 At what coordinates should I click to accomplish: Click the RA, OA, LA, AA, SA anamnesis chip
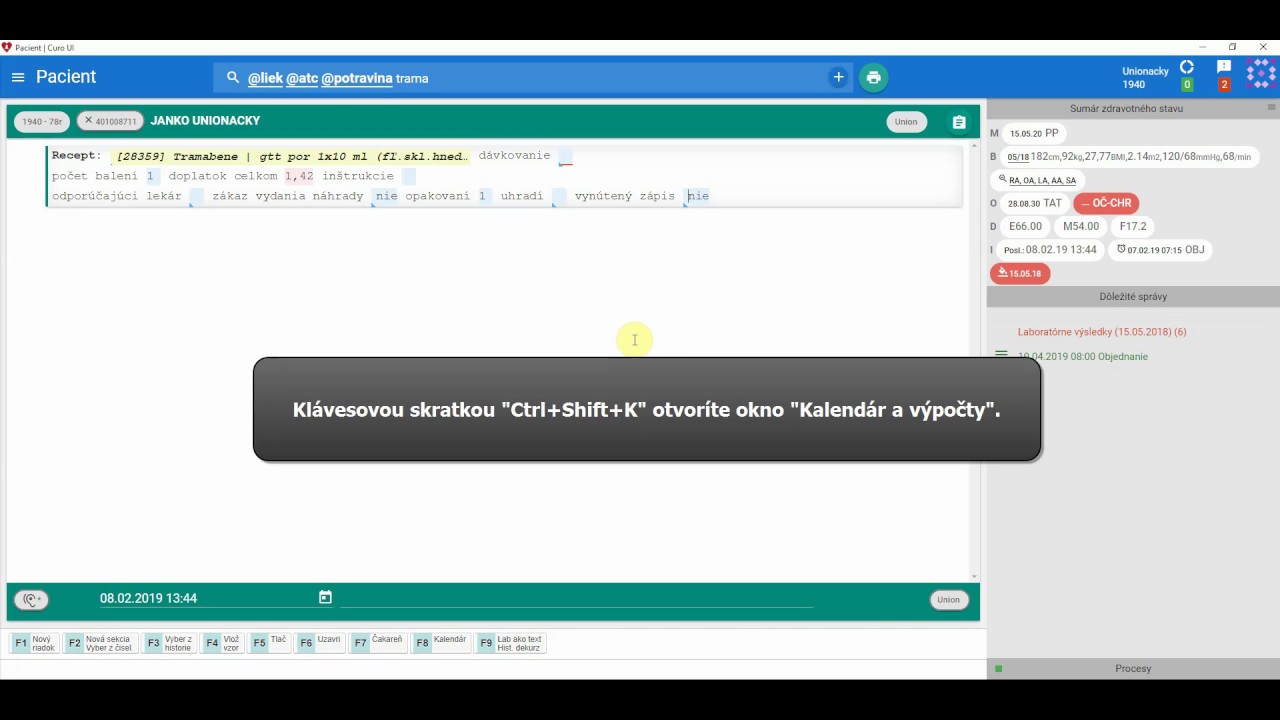[1036, 180]
